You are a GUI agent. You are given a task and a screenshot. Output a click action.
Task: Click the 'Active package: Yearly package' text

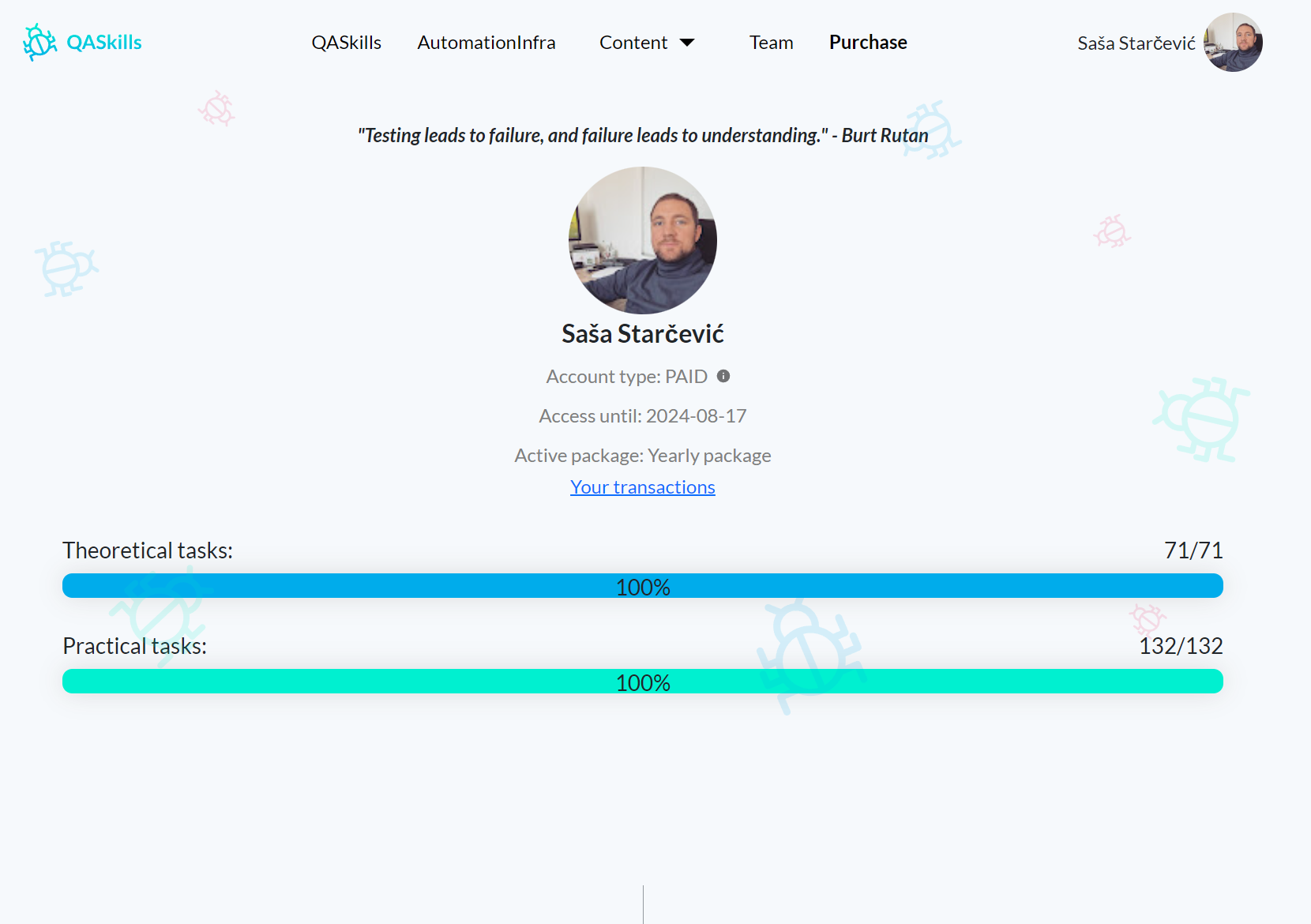pos(643,456)
